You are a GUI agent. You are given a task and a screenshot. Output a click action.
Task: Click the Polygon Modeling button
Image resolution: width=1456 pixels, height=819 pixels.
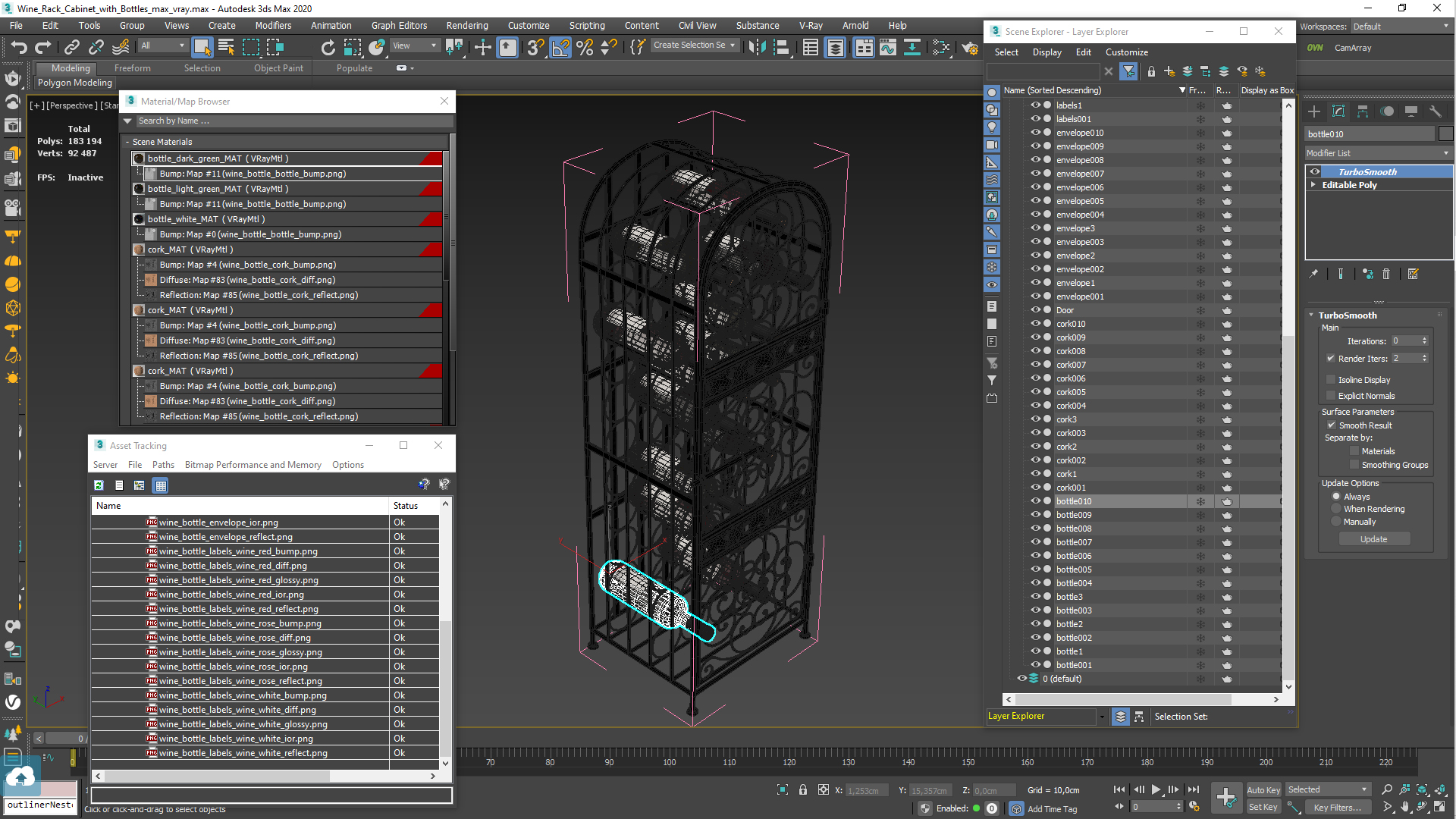74,83
